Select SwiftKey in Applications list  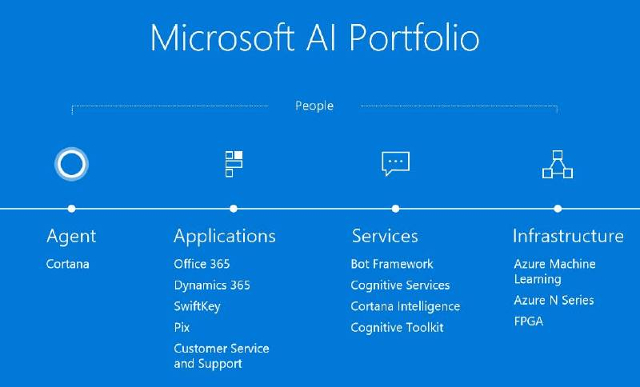coord(197,306)
